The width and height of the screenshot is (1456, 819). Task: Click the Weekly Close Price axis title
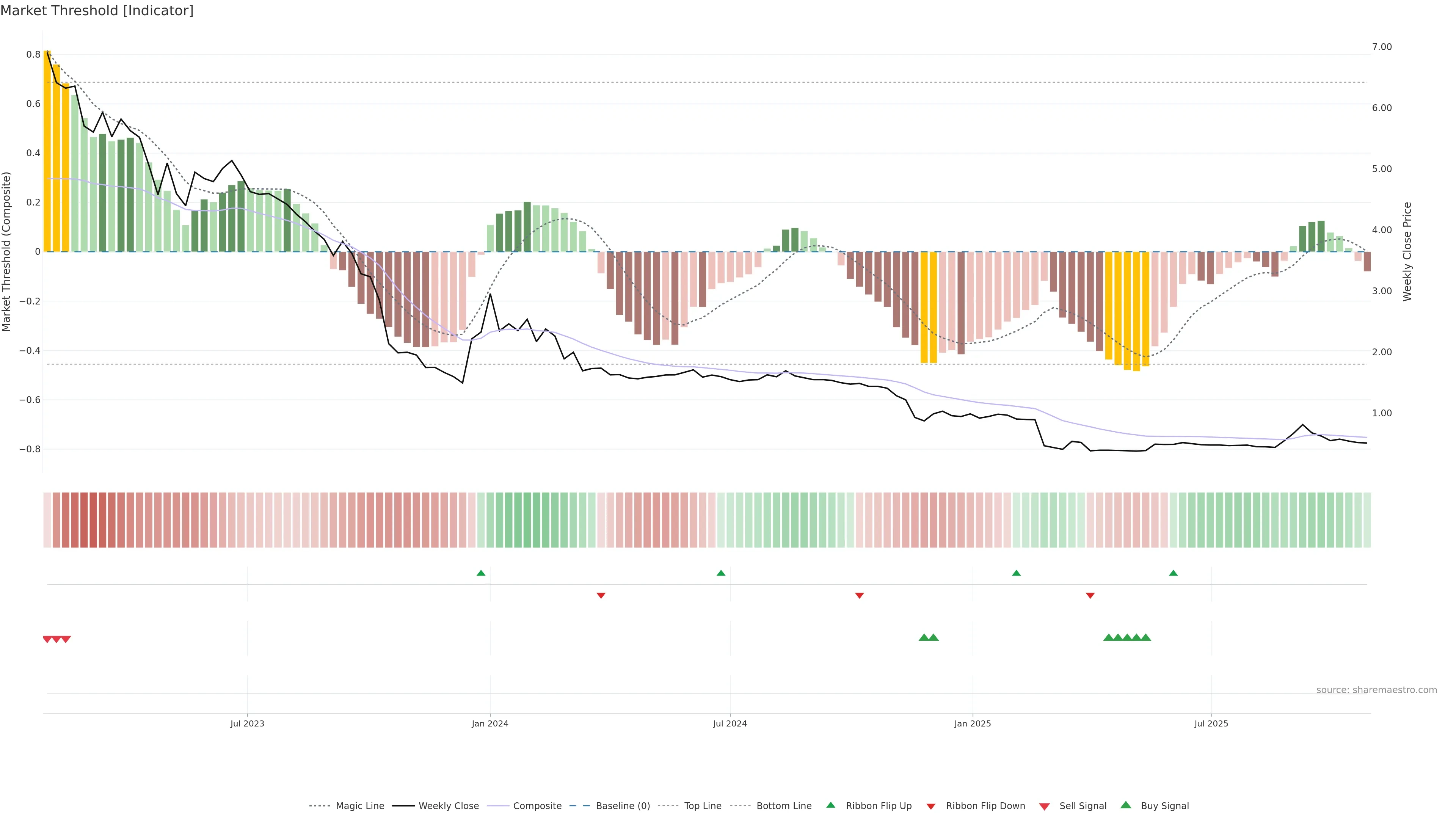(x=1407, y=251)
